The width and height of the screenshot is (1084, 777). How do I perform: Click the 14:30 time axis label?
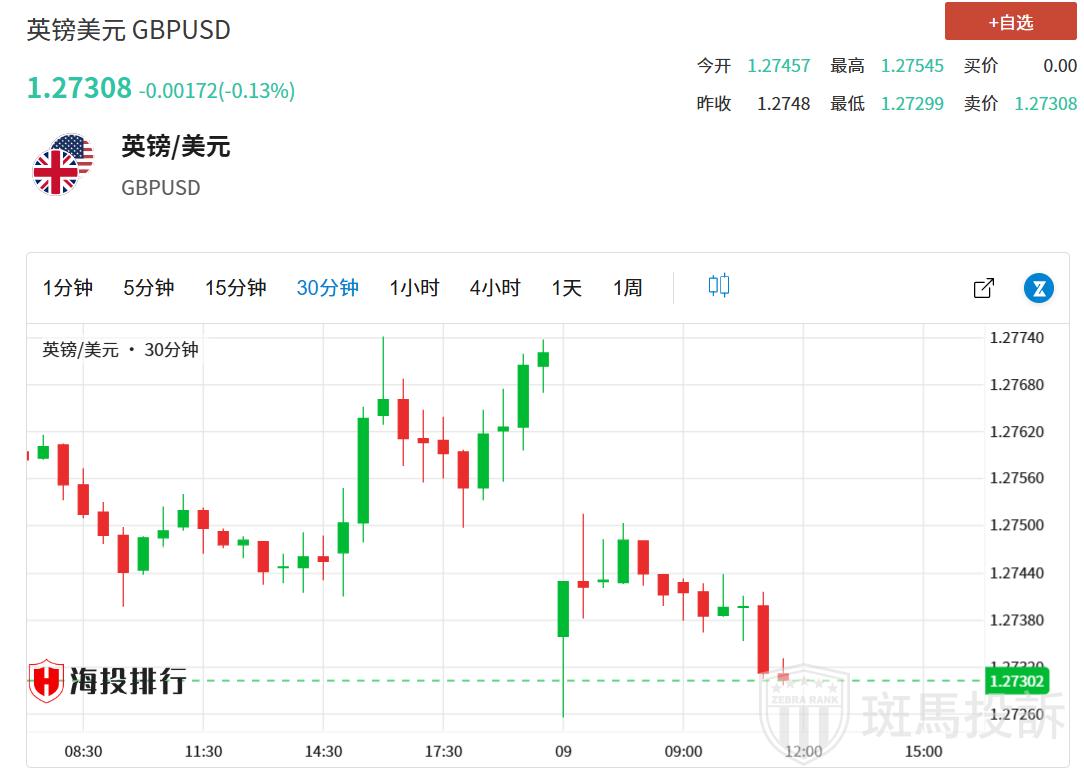tap(323, 751)
